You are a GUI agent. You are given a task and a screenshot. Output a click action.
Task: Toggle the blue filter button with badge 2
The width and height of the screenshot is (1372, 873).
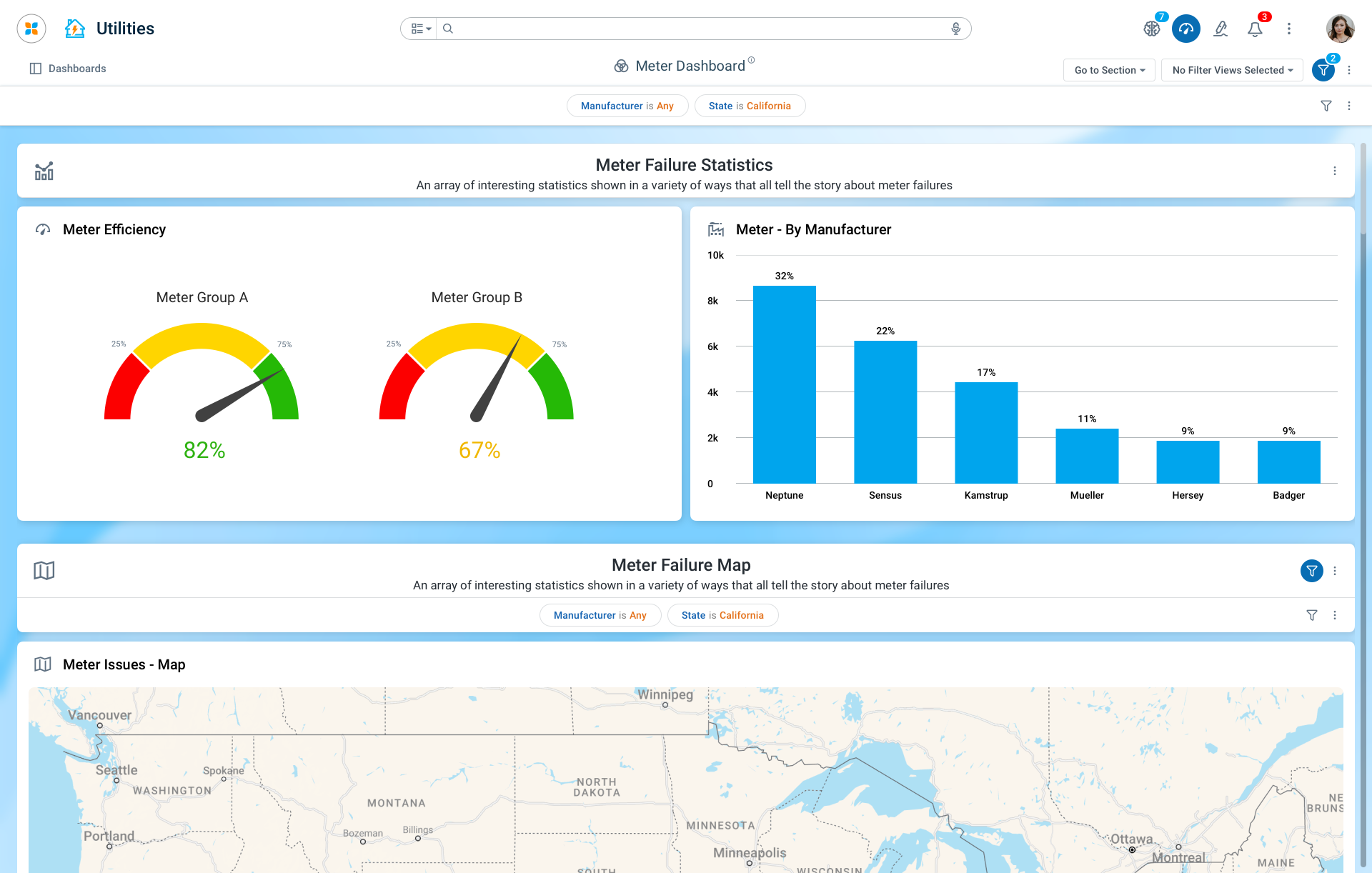[1323, 70]
